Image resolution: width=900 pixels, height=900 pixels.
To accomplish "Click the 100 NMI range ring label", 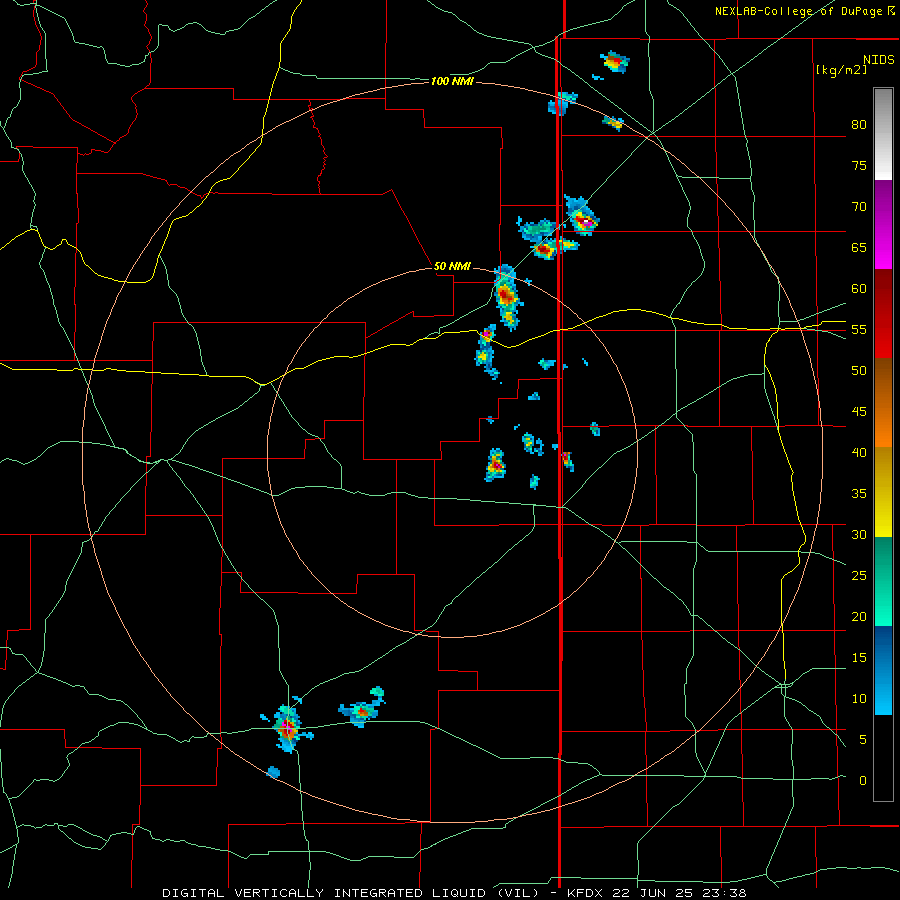I will point(452,82).
